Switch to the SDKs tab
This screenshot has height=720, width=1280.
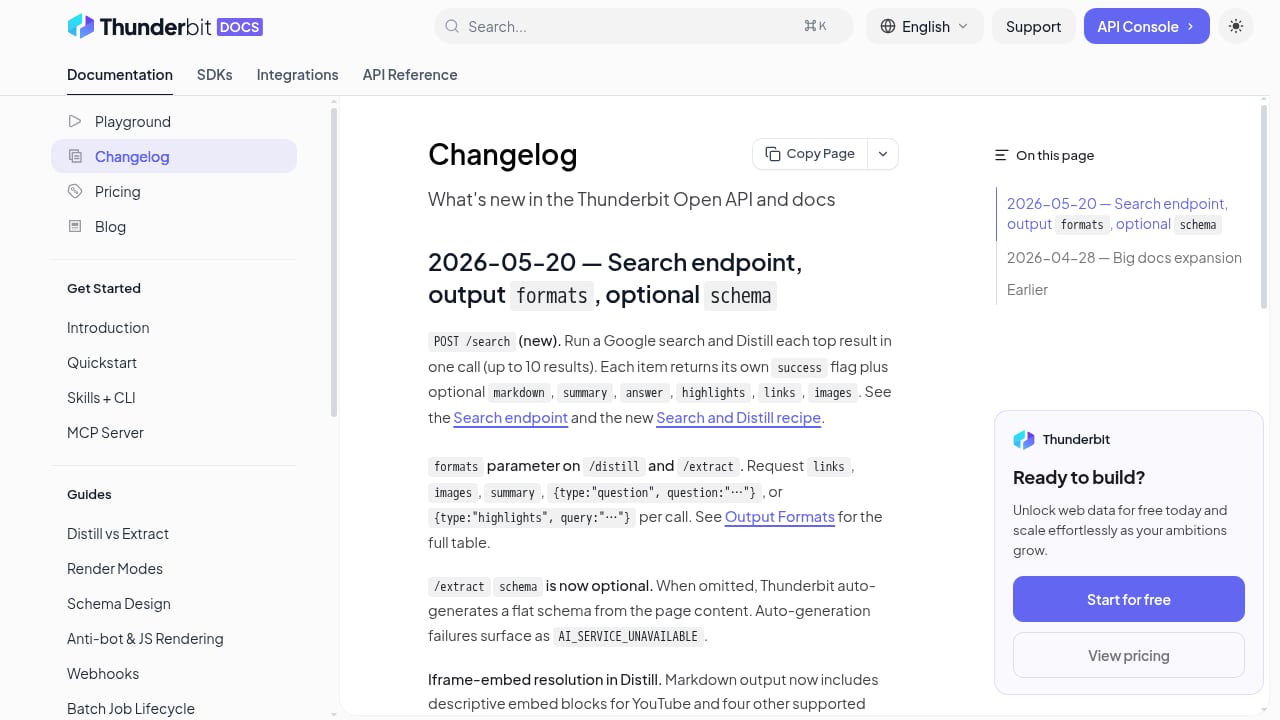coord(215,75)
